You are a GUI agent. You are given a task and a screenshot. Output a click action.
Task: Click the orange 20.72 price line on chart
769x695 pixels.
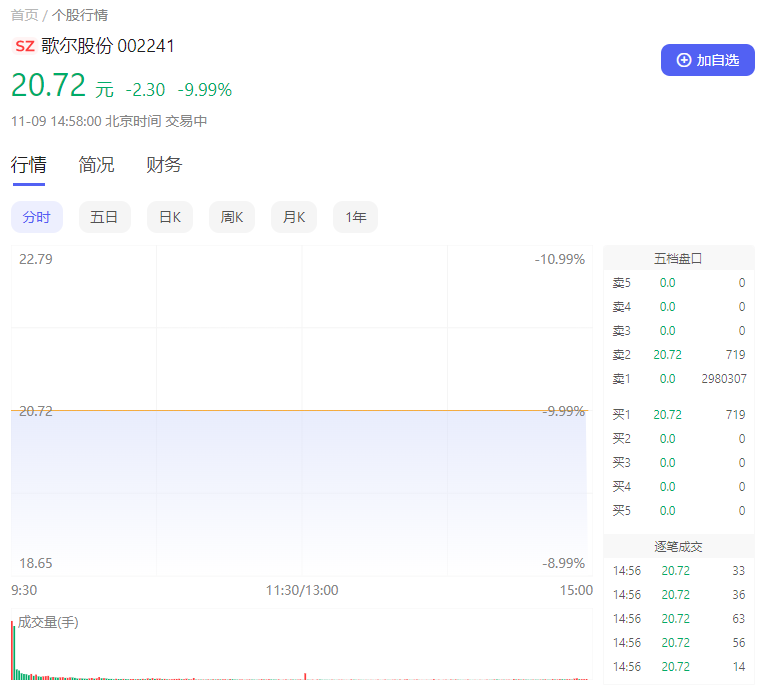[300, 410]
